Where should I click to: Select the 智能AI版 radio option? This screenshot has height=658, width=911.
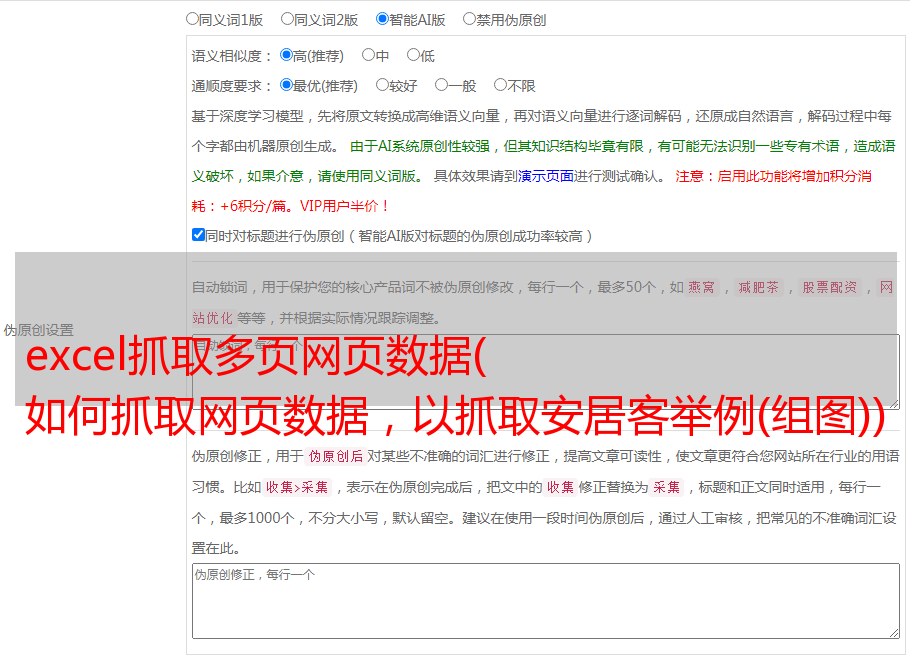(x=382, y=19)
